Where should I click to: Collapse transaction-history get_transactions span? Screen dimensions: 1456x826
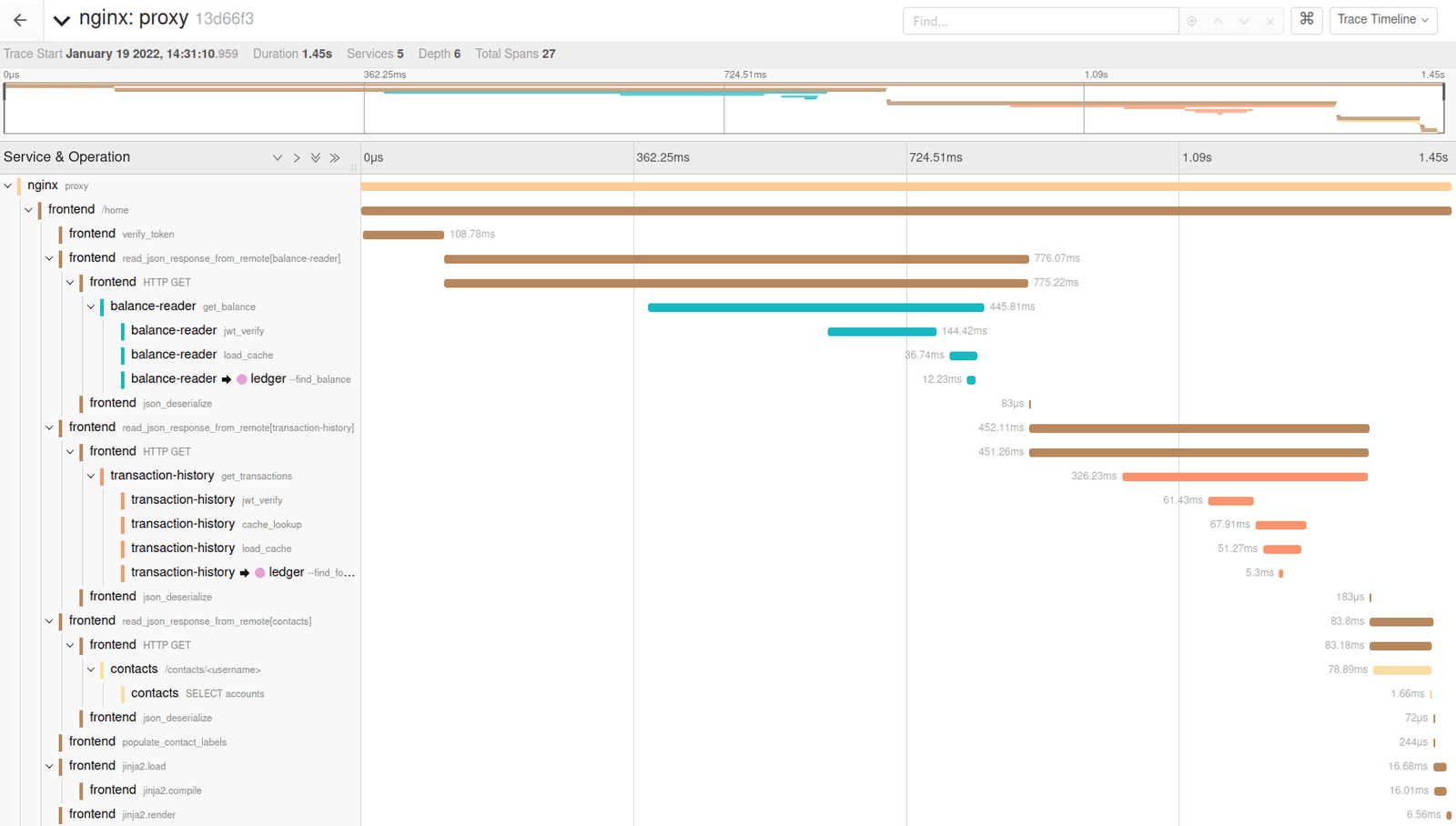tap(91, 476)
